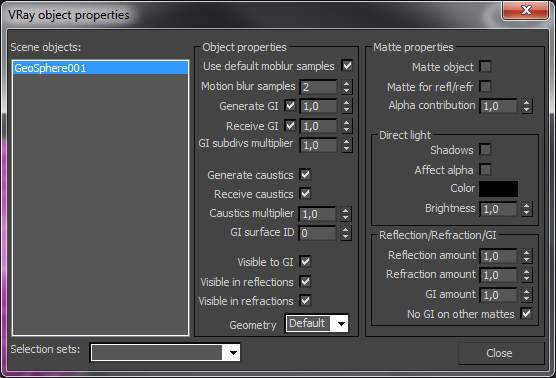Click the Receive GI value field
The image size is (556, 378).
tap(318, 126)
